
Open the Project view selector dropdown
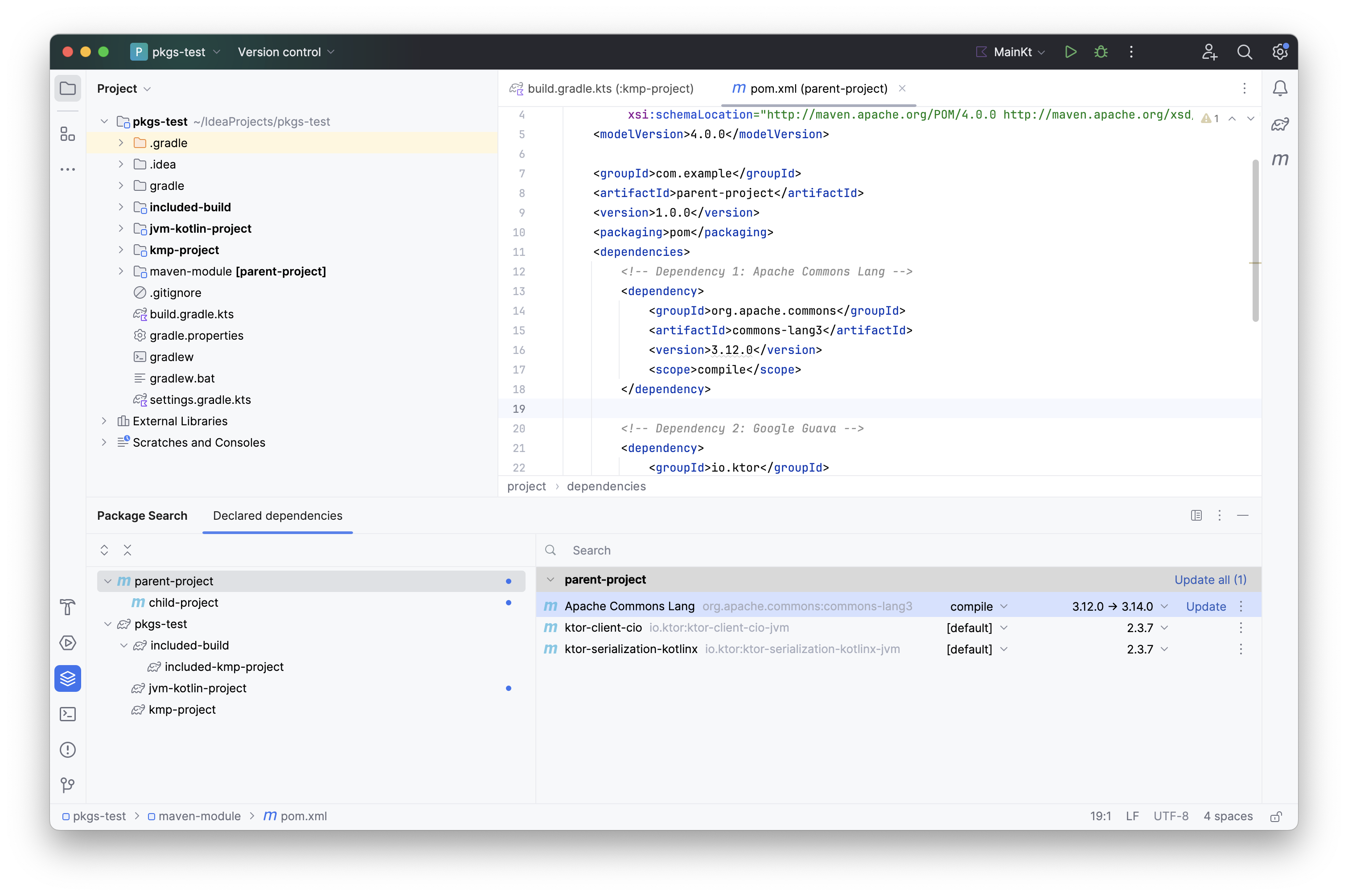click(123, 89)
